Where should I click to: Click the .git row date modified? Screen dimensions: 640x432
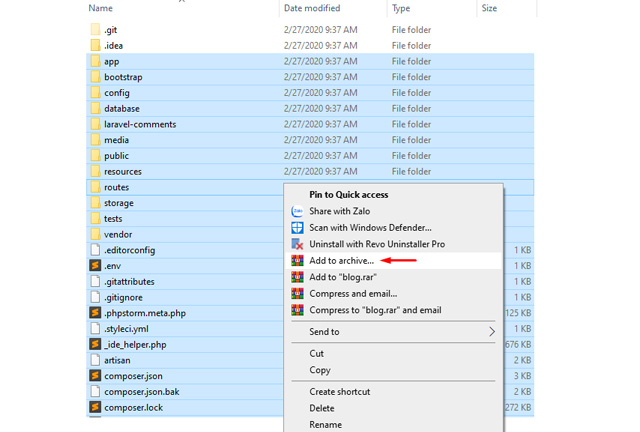pyautogui.click(x=320, y=29)
